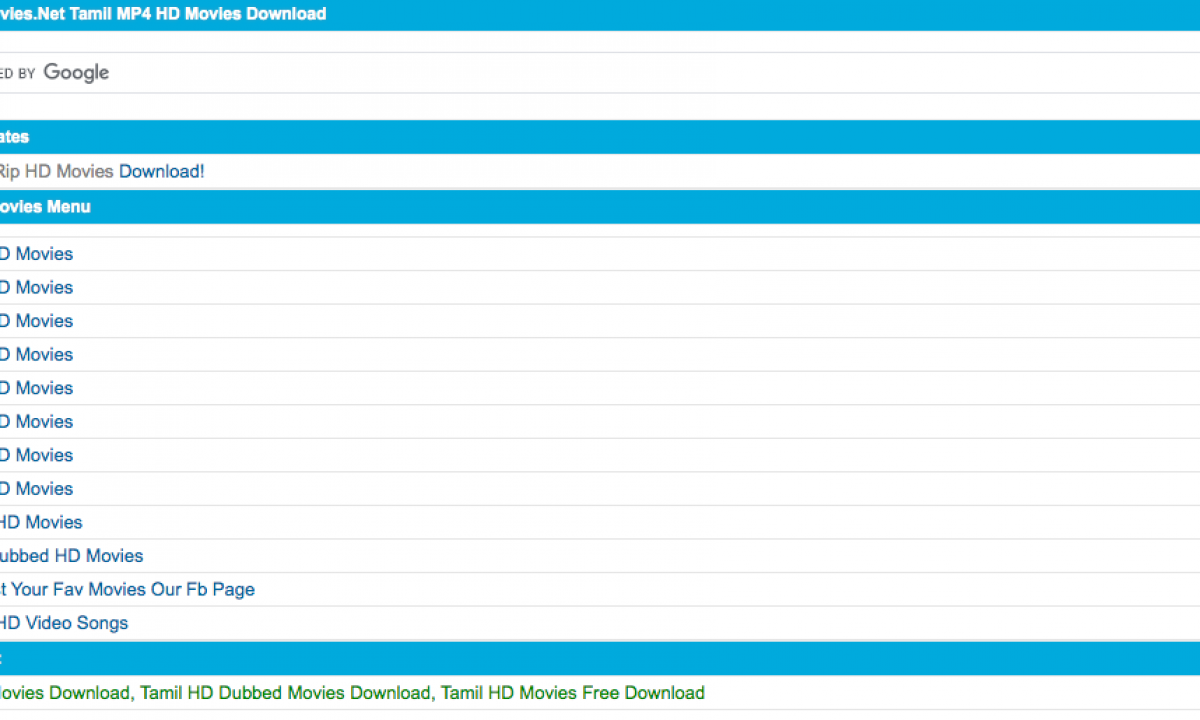Viewport: 1200px width, 720px height.
Task: Open the first "D Movies" menu link
Action: 37,254
